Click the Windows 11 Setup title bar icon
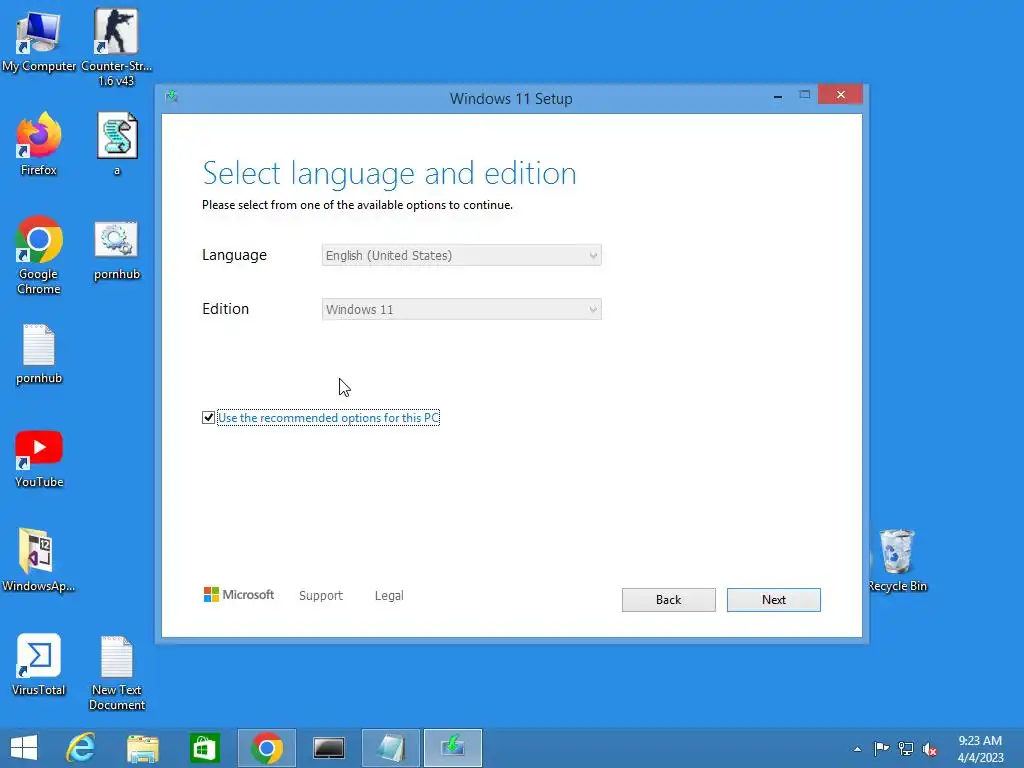 [x=172, y=97]
